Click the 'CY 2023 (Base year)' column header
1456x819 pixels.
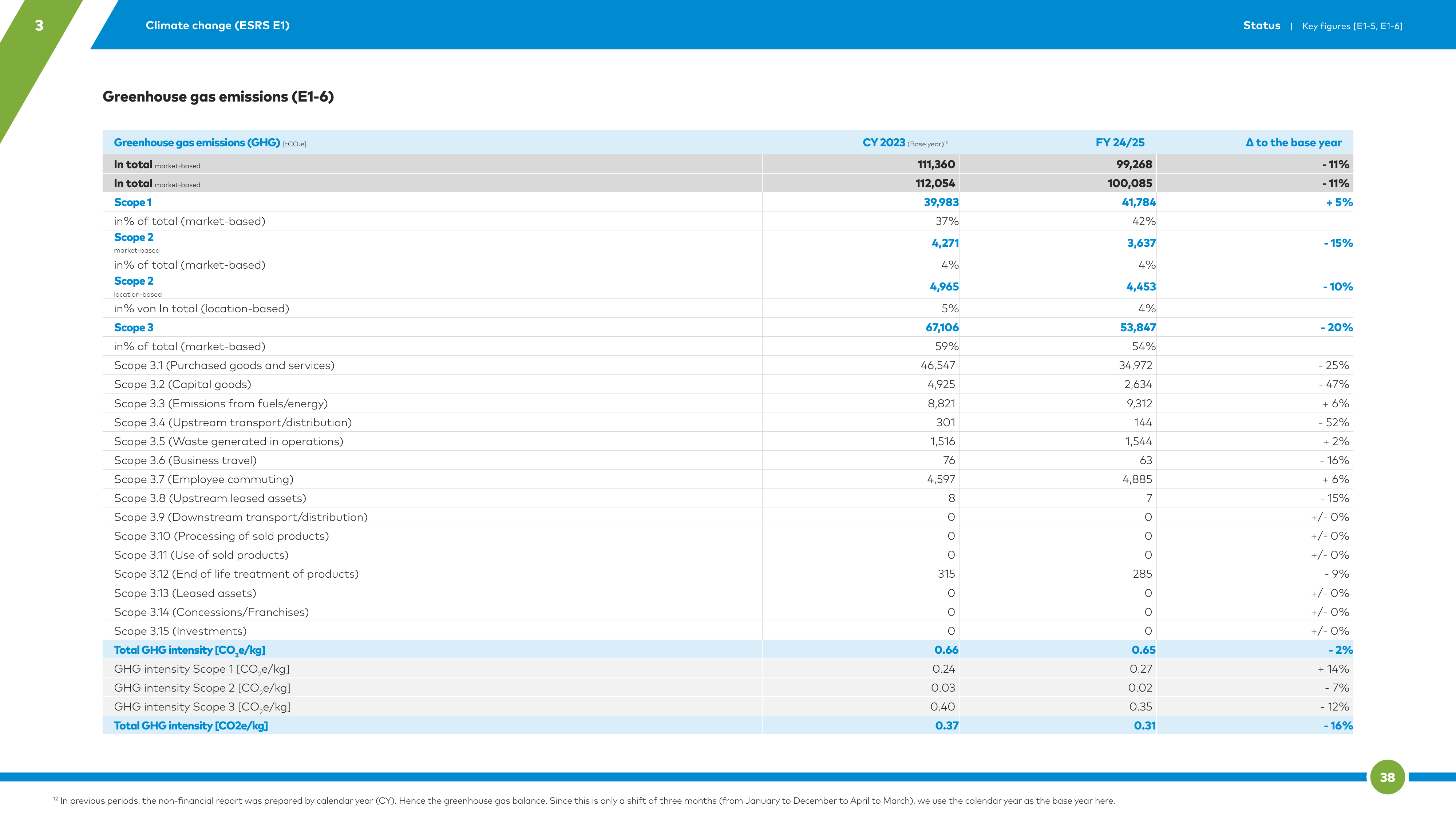point(905,142)
